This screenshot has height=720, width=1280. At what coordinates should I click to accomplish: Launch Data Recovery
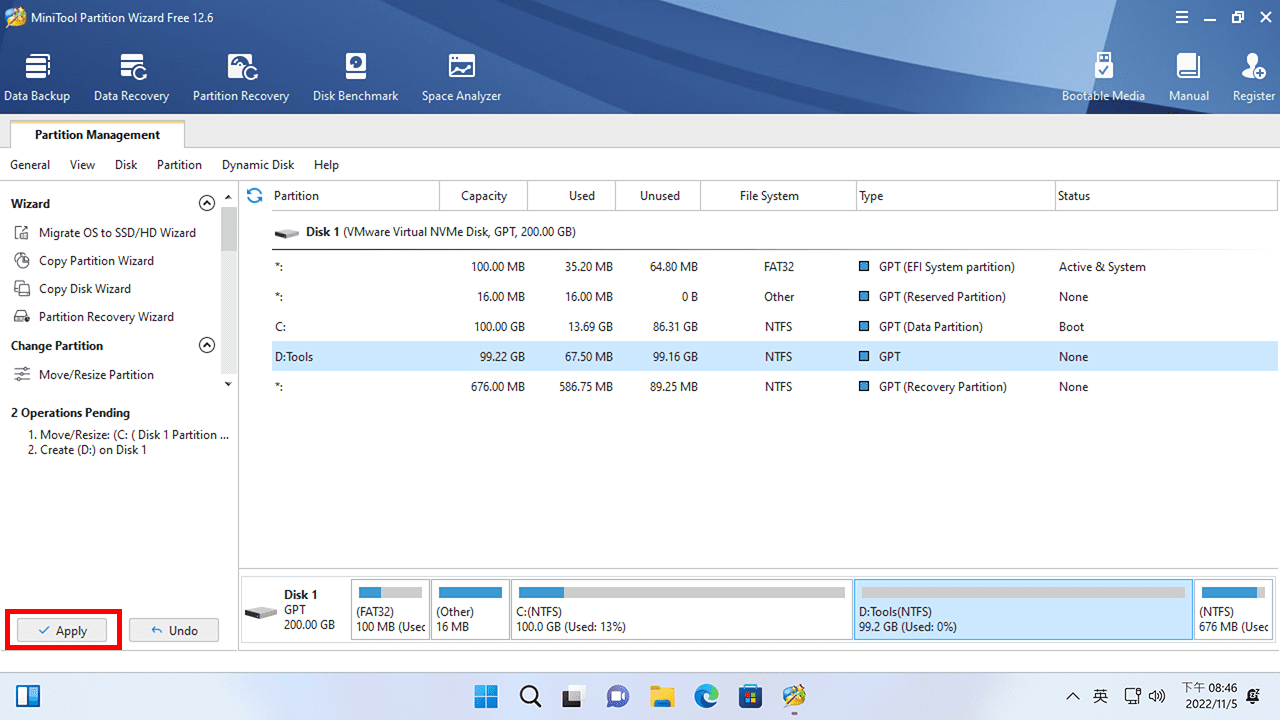(131, 75)
